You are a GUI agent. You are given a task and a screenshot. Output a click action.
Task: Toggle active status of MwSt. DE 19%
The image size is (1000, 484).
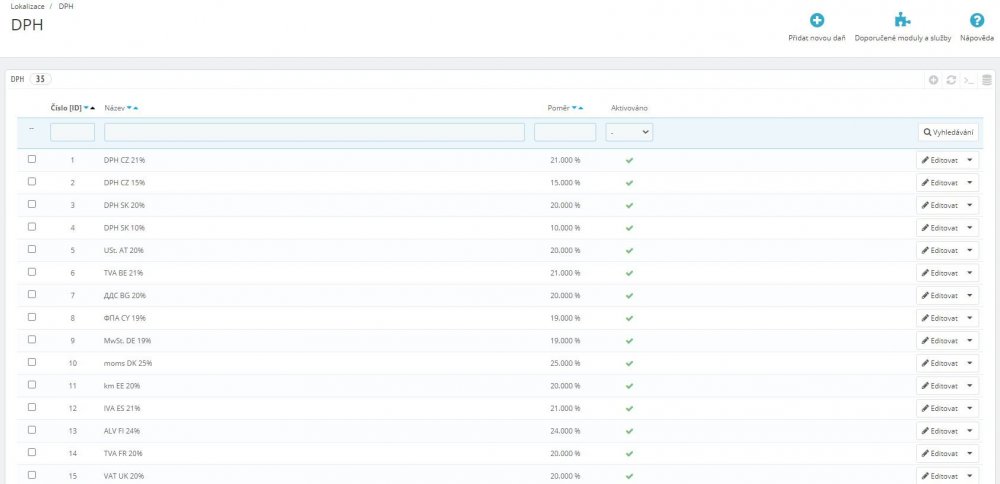tap(629, 341)
